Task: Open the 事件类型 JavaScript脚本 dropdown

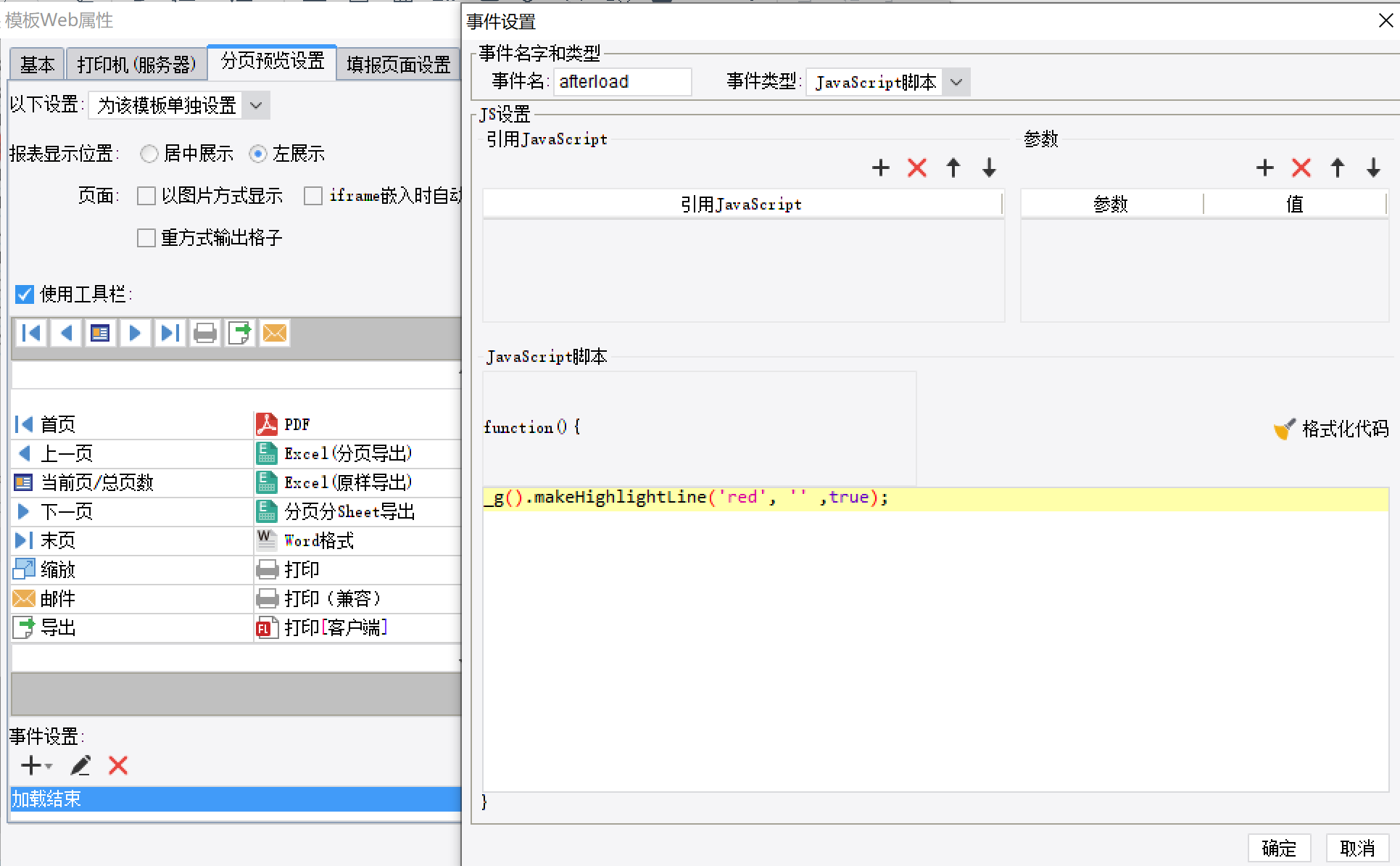Action: click(956, 82)
